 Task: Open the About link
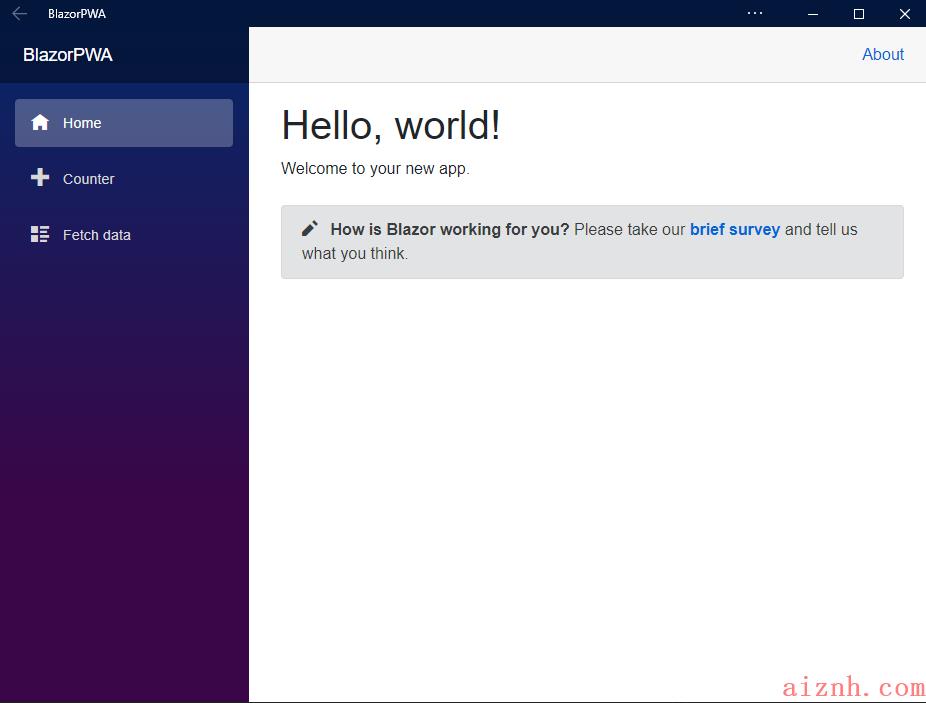pos(883,54)
